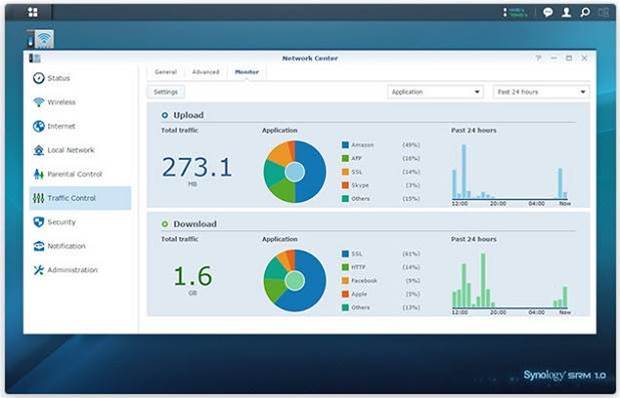Open the main menu grid icon
Viewport: 620px width, 398px height.
33,12
